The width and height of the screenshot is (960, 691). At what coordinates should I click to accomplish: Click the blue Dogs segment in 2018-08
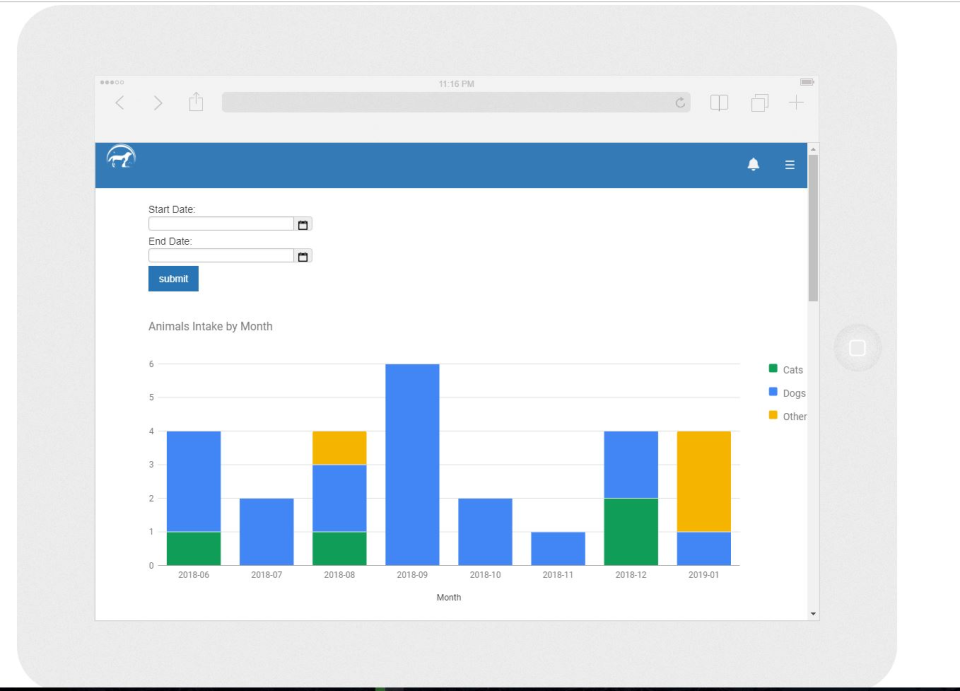coord(339,498)
